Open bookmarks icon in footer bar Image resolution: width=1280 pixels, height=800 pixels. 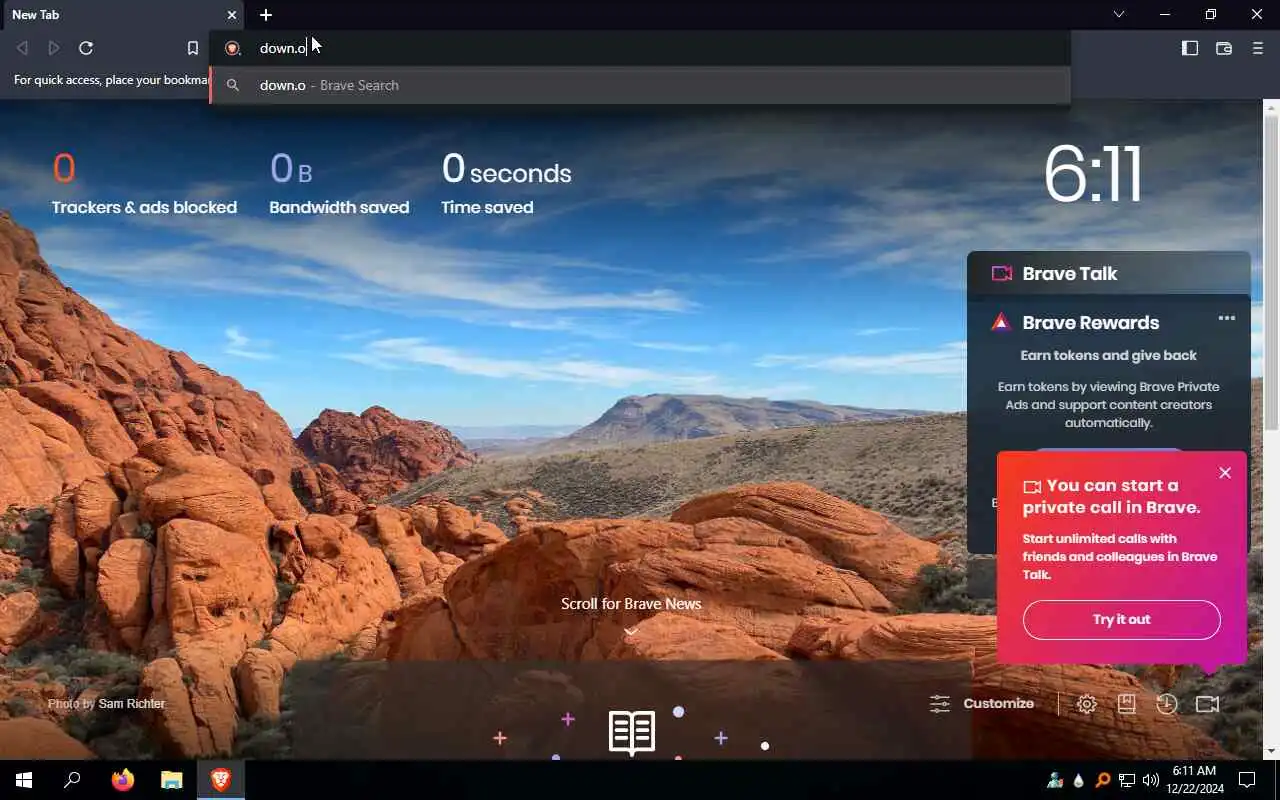point(1127,704)
